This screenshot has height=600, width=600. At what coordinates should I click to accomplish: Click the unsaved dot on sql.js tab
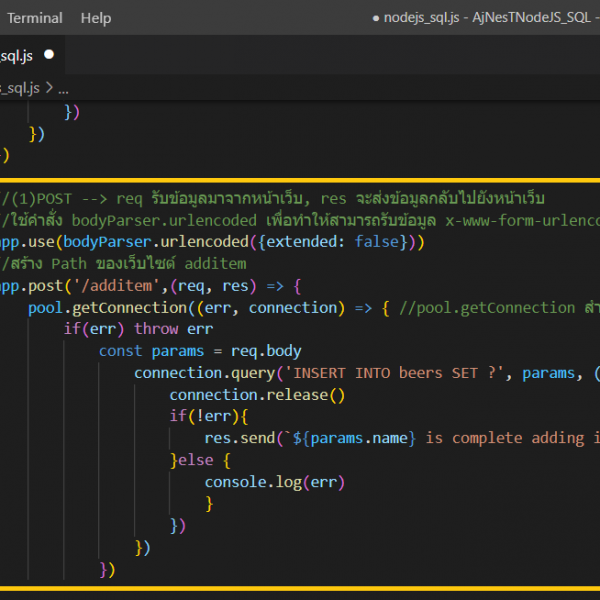(x=49, y=56)
